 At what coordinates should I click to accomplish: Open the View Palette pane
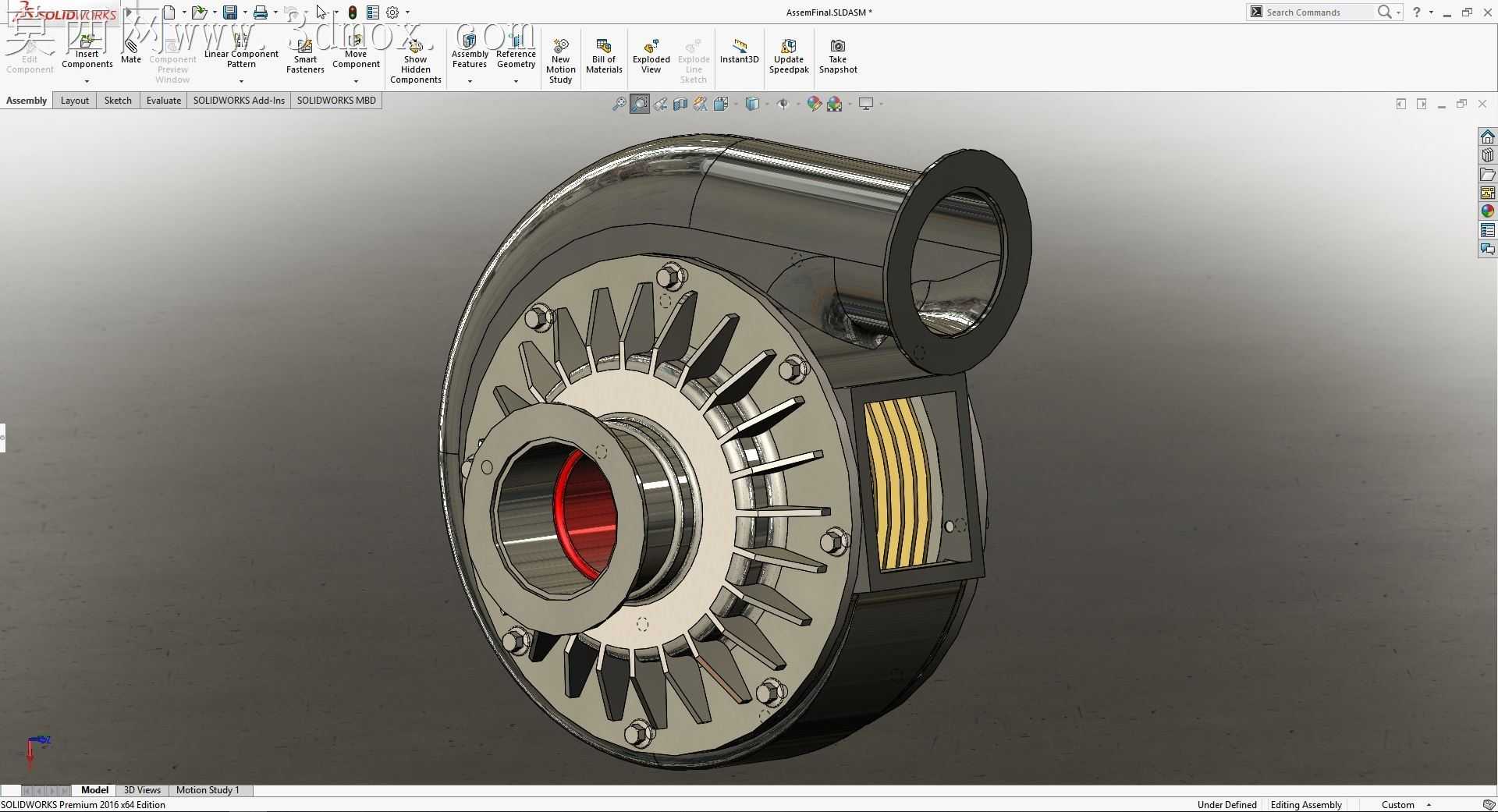[x=1488, y=193]
